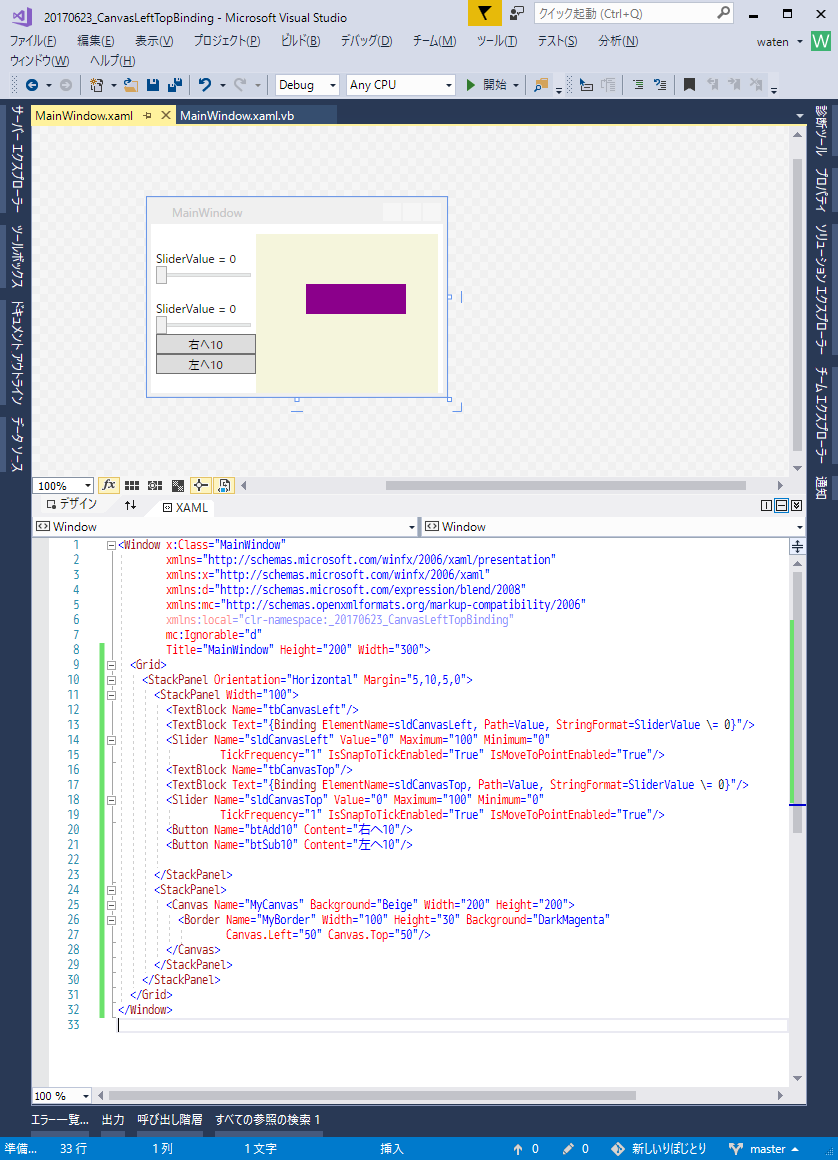Click the 右へ10 button in designer preview

pyautogui.click(x=206, y=344)
